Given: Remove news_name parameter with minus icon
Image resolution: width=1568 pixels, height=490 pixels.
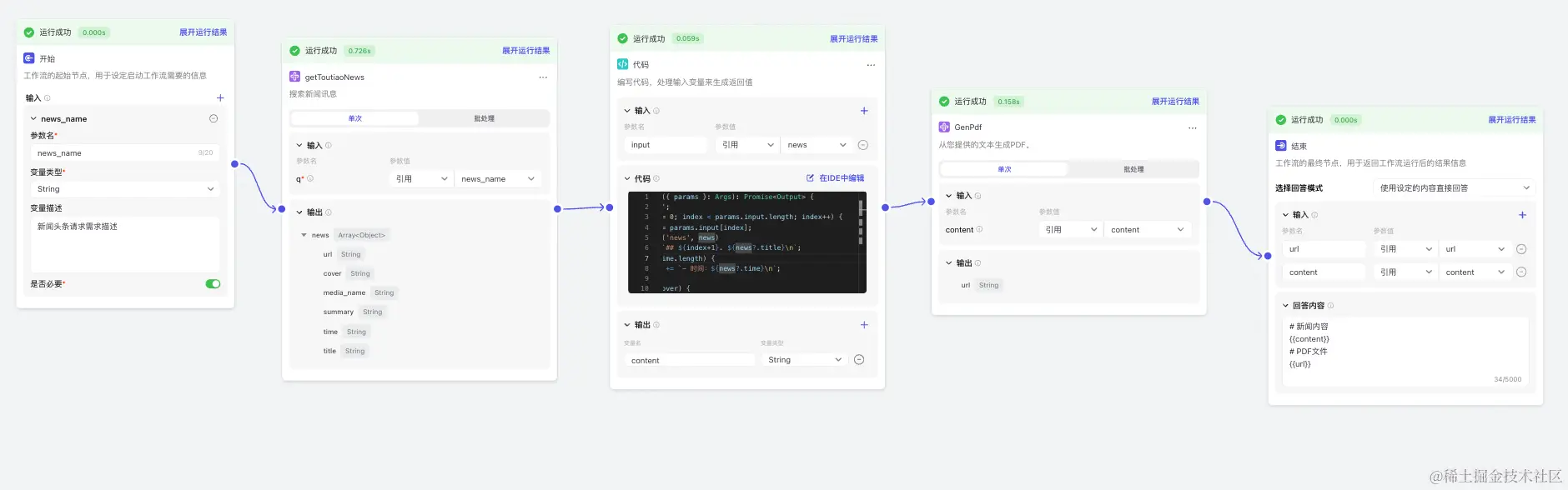Looking at the screenshot, I should pos(214,118).
